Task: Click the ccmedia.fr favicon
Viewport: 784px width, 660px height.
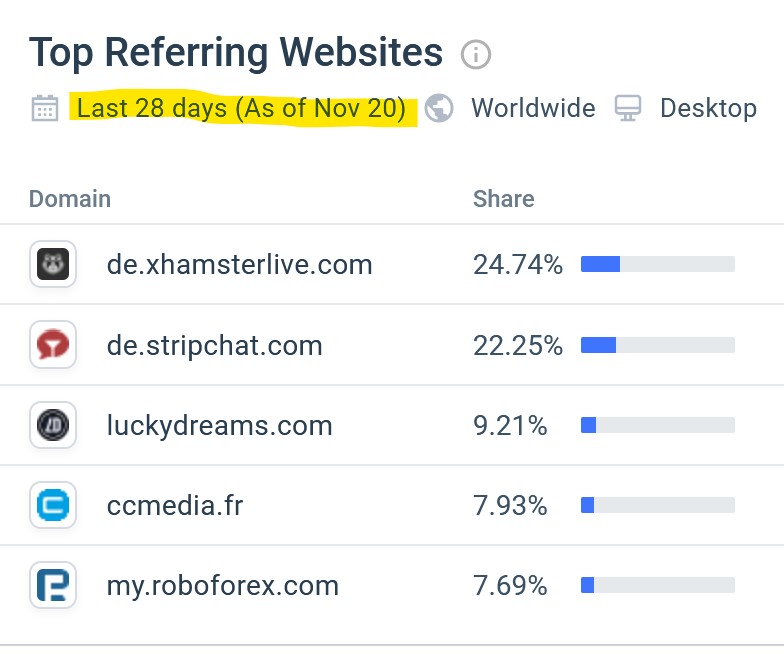Action: pos(53,505)
